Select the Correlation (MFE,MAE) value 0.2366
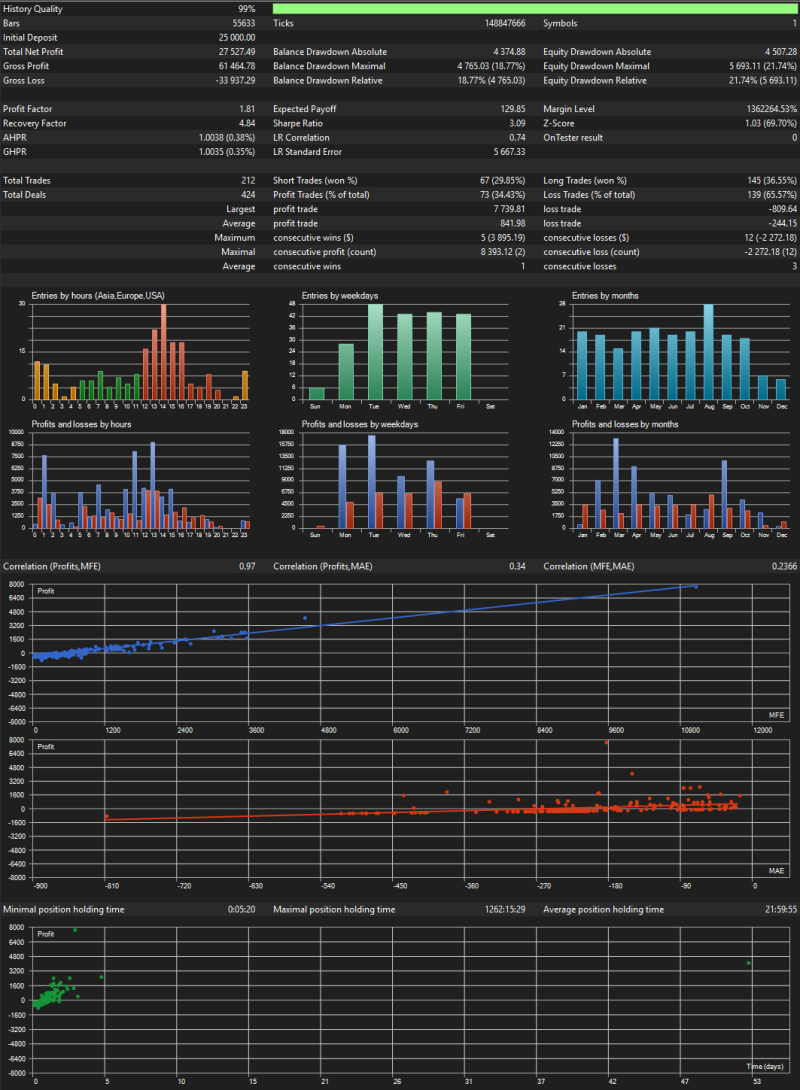The width and height of the screenshot is (800, 1090). (785, 567)
